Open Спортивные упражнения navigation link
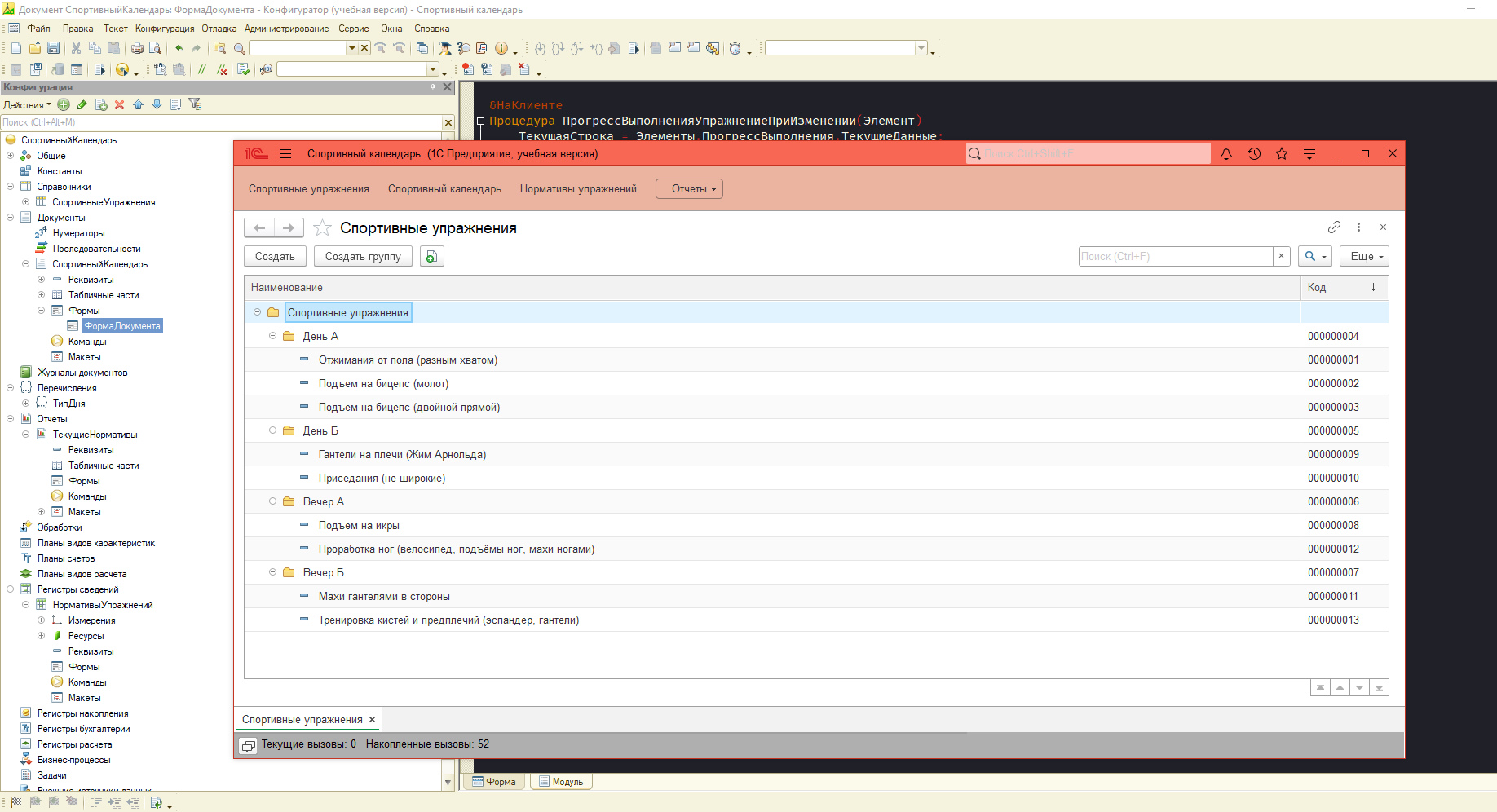 pyautogui.click(x=309, y=188)
